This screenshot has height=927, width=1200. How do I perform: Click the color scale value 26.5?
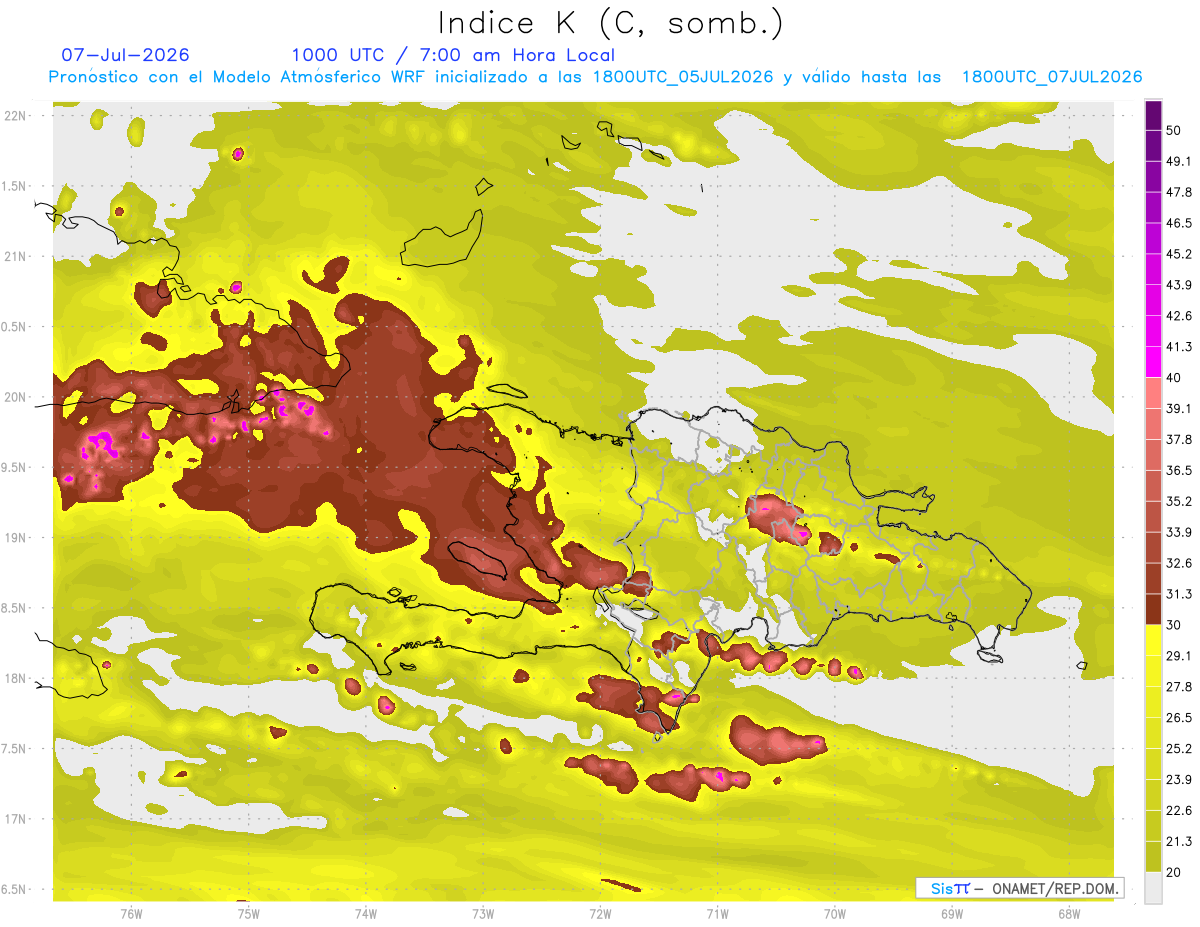pos(1179,718)
